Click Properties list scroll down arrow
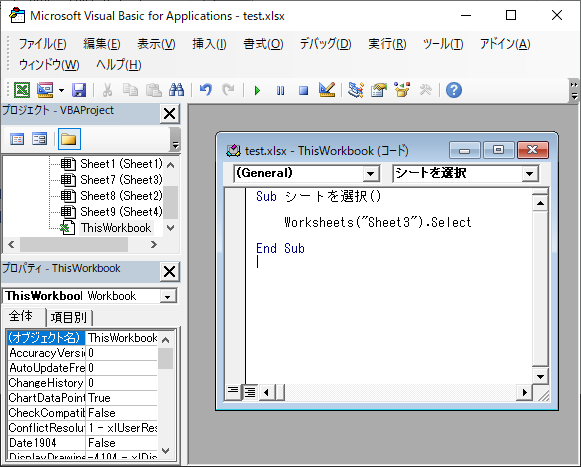Image resolution: width=581 pixels, height=467 pixels. pyautogui.click(x=166, y=451)
